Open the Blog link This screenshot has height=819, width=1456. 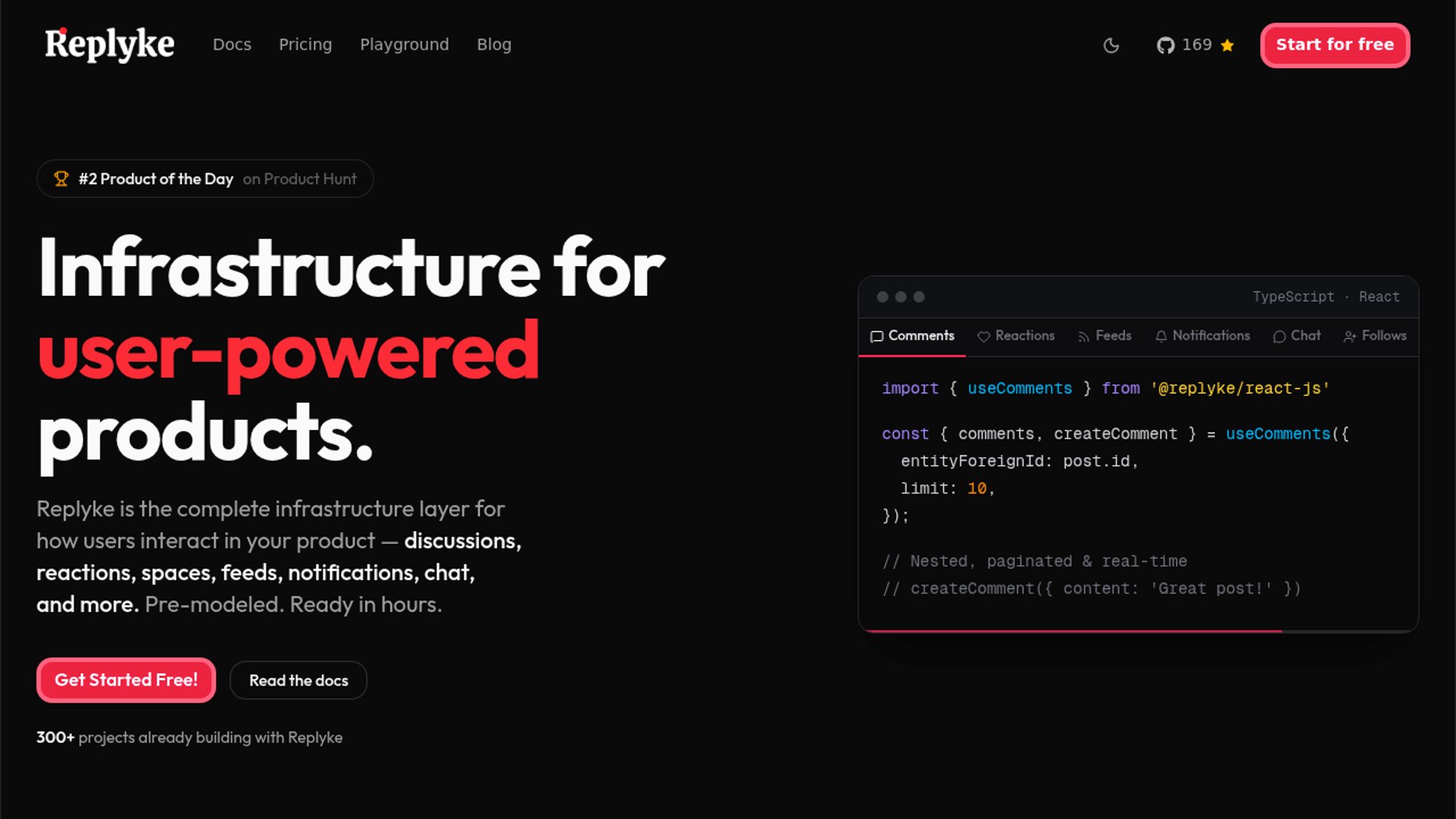(494, 45)
